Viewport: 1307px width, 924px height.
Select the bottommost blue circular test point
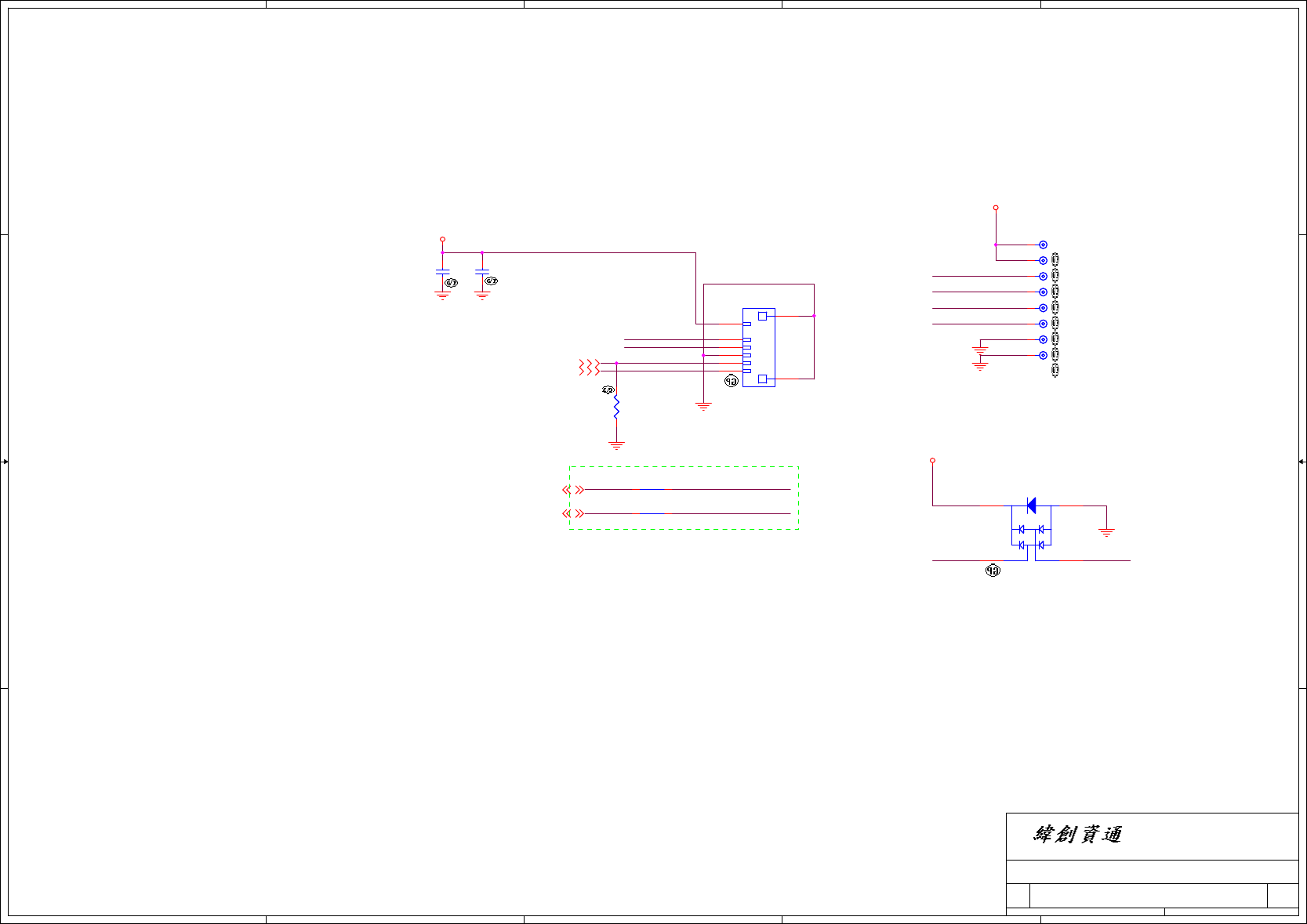(1043, 355)
